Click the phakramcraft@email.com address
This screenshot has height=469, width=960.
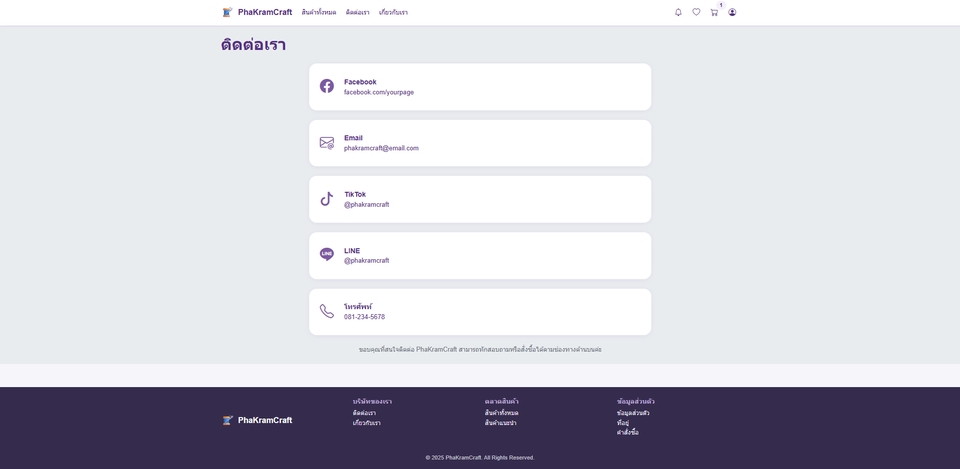[x=381, y=148]
